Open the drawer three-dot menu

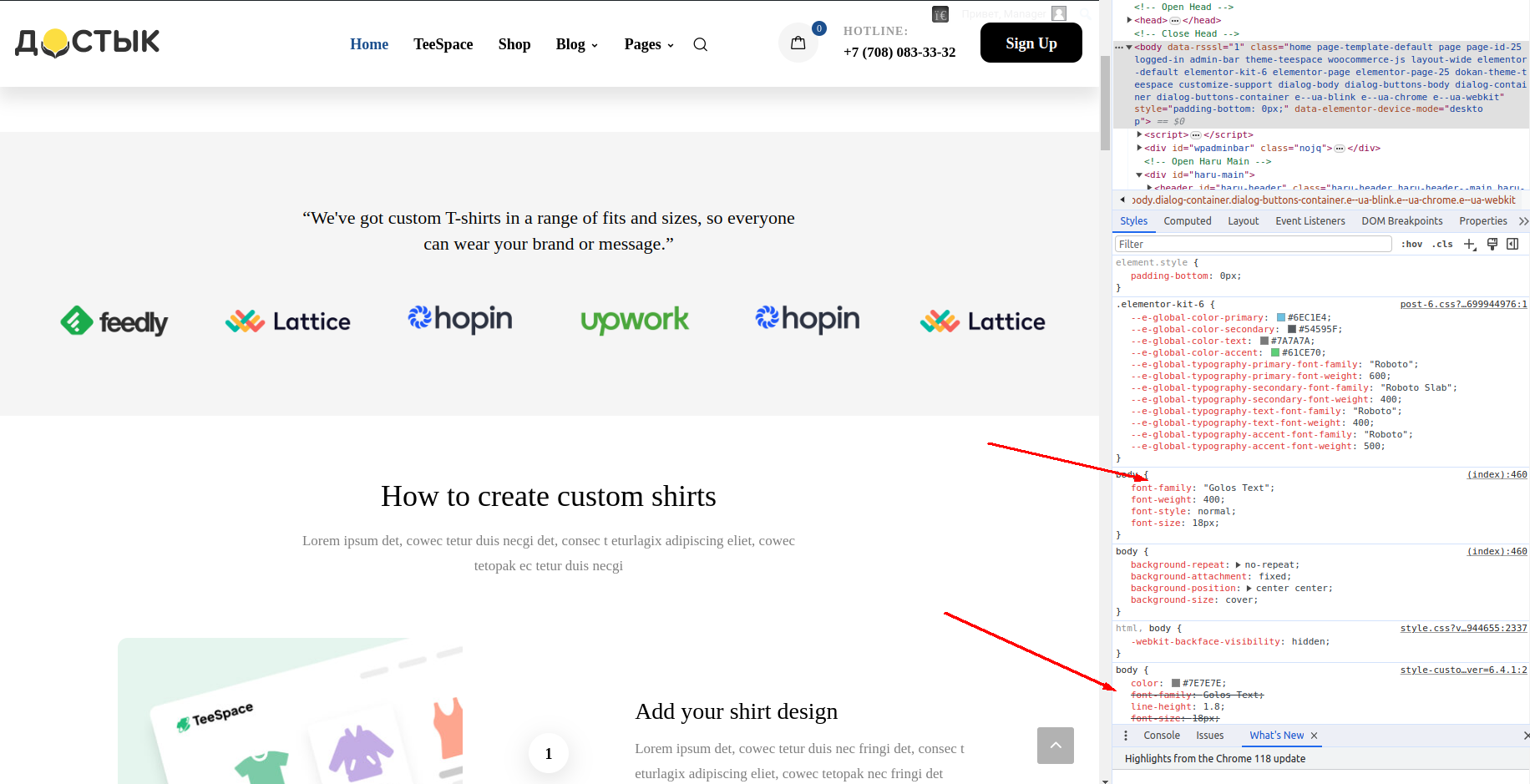pyautogui.click(x=1126, y=736)
